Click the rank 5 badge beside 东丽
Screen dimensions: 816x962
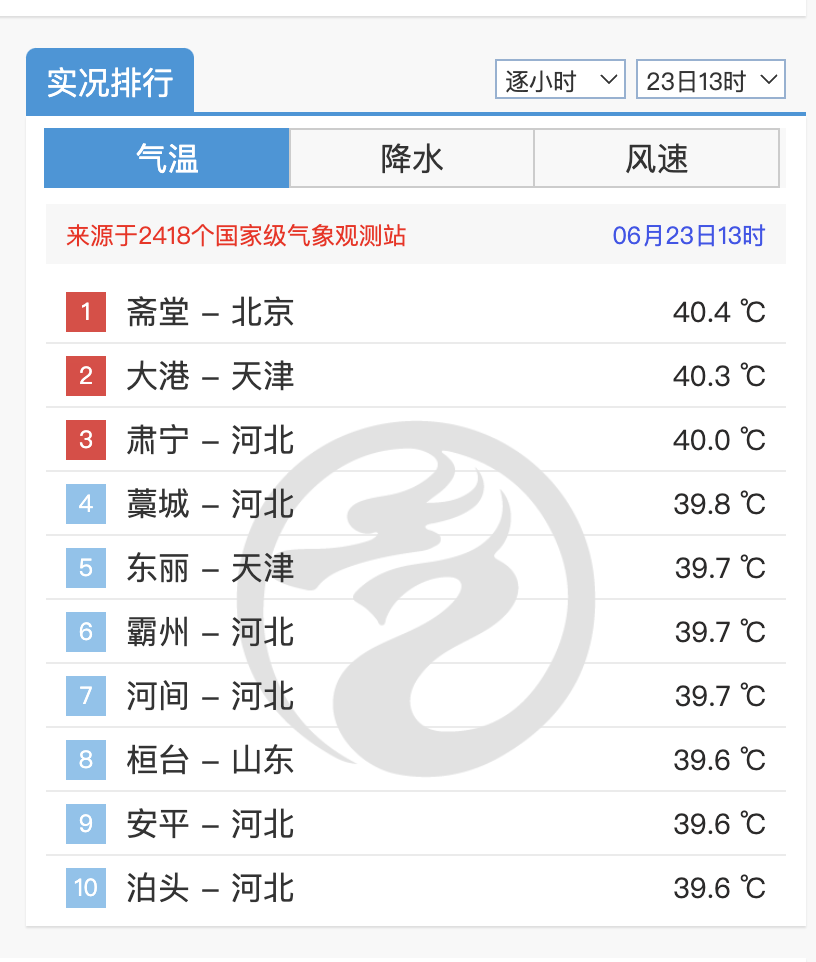click(x=85, y=568)
